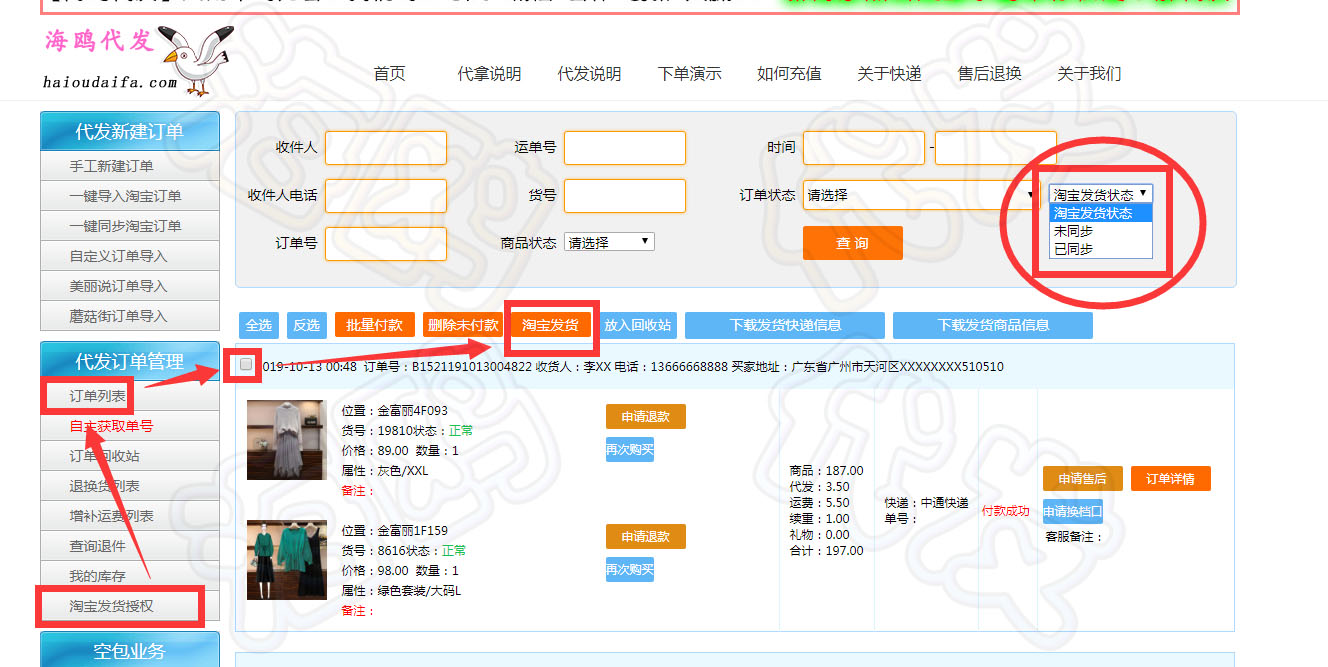Download shipping info via 下载发货快递信息
The image size is (1328, 667).
[x=784, y=325]
